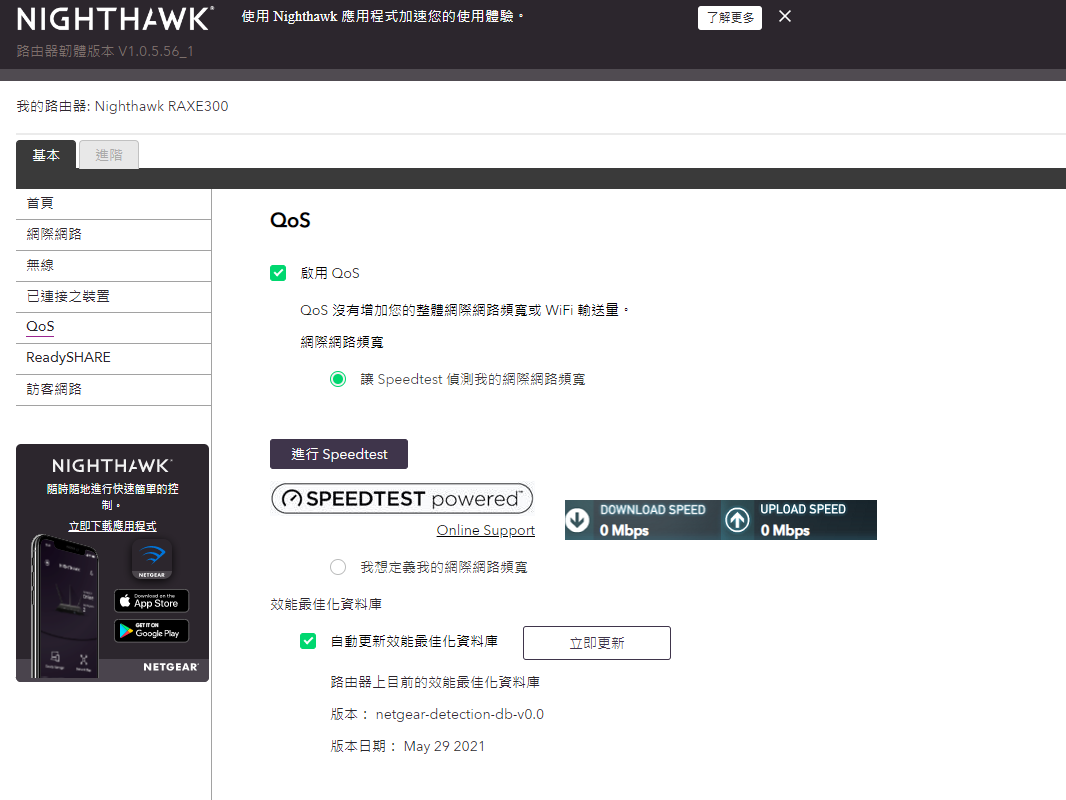The width and height of the screenshot is (1066, 800).
Task: Click the 立即下載應用程式 link
Action: coord(112,526)
